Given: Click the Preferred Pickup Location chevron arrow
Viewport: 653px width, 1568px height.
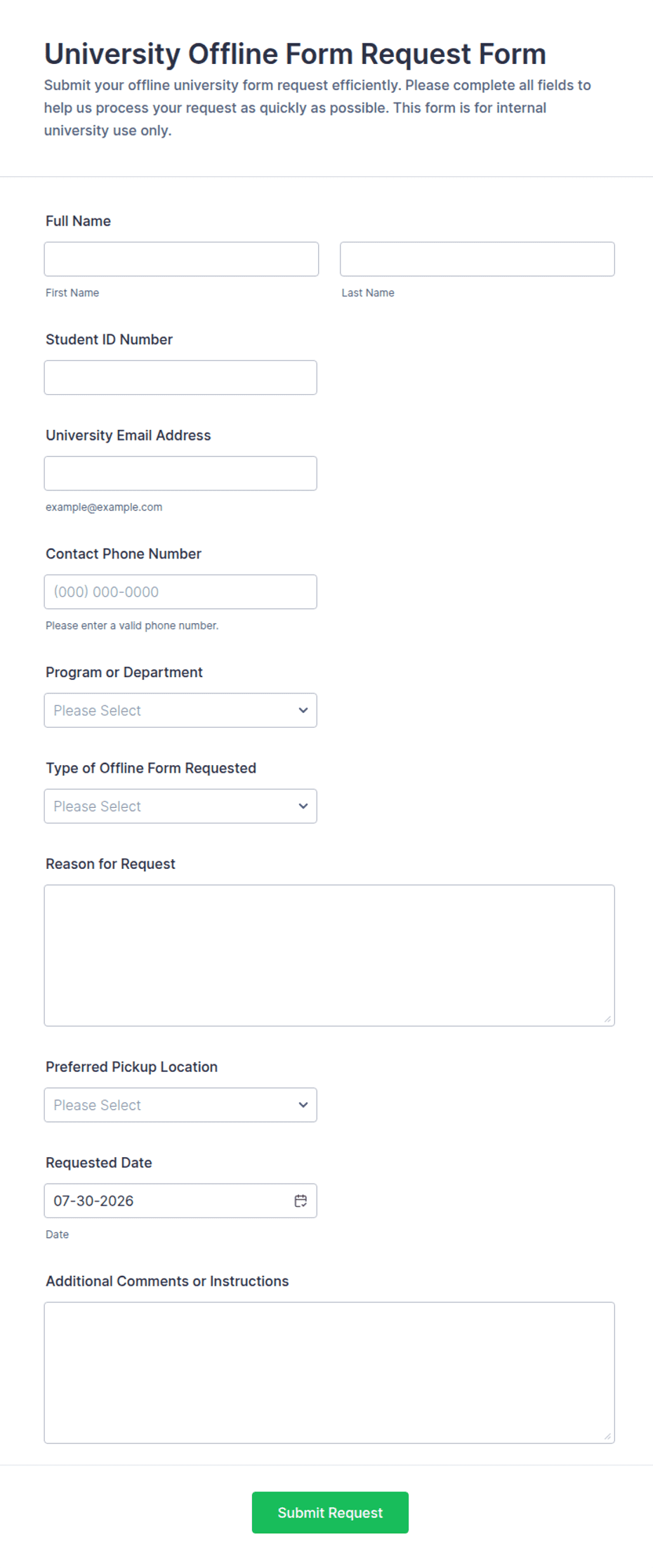Looking at the screenshot, I should click(303, 1104).
